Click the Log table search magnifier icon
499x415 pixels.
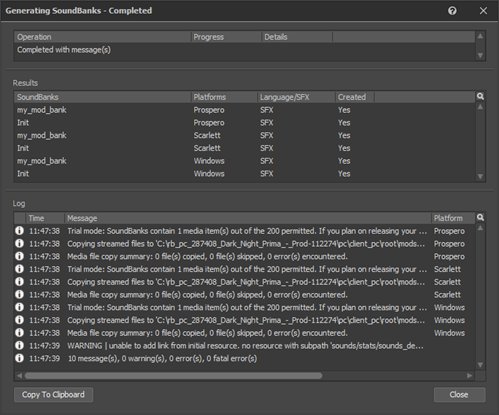[x=480, y=217]
